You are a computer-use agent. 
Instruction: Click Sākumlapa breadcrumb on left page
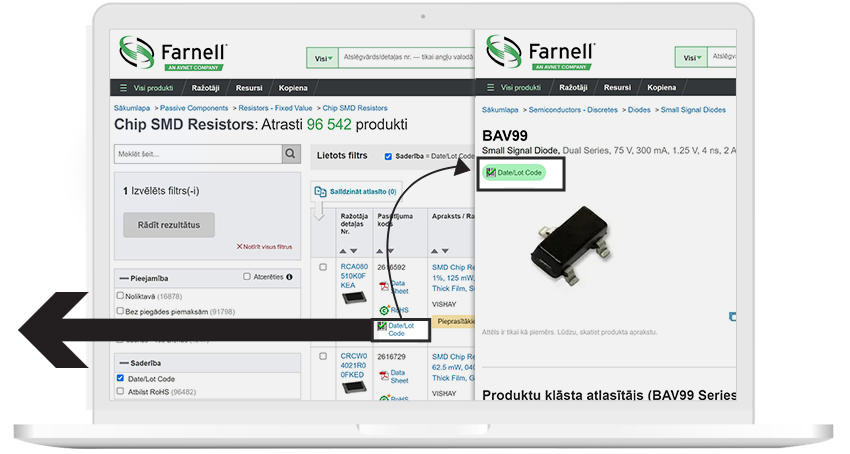pos(132,108)
